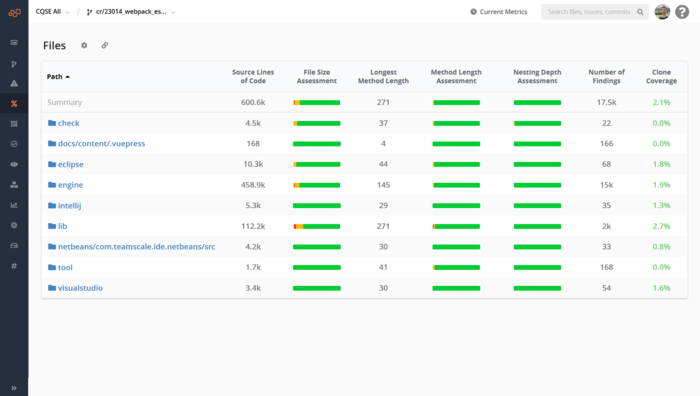
Task: Sort by Method Length Assessment header
Action: click(x=456, y=76)
